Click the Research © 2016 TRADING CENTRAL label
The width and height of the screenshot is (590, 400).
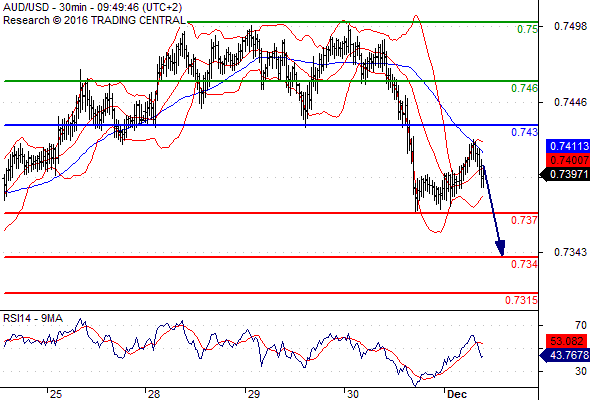coord(94,20)
